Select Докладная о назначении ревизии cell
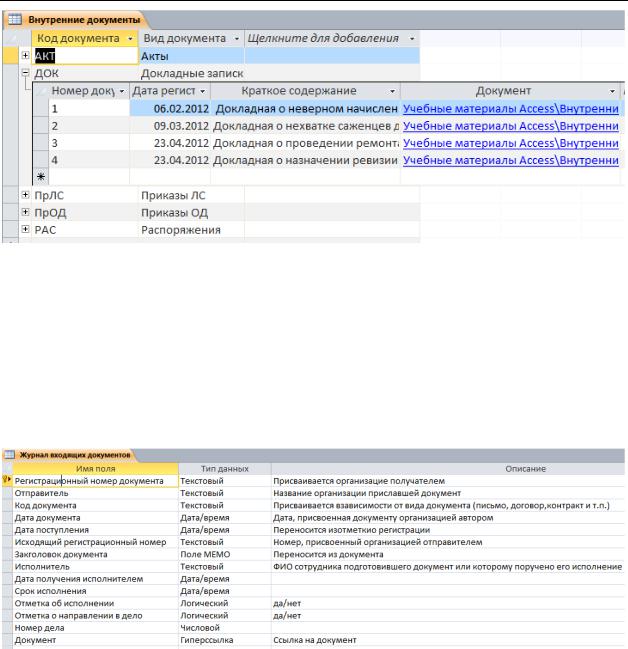628x649 pixels. 306,160
